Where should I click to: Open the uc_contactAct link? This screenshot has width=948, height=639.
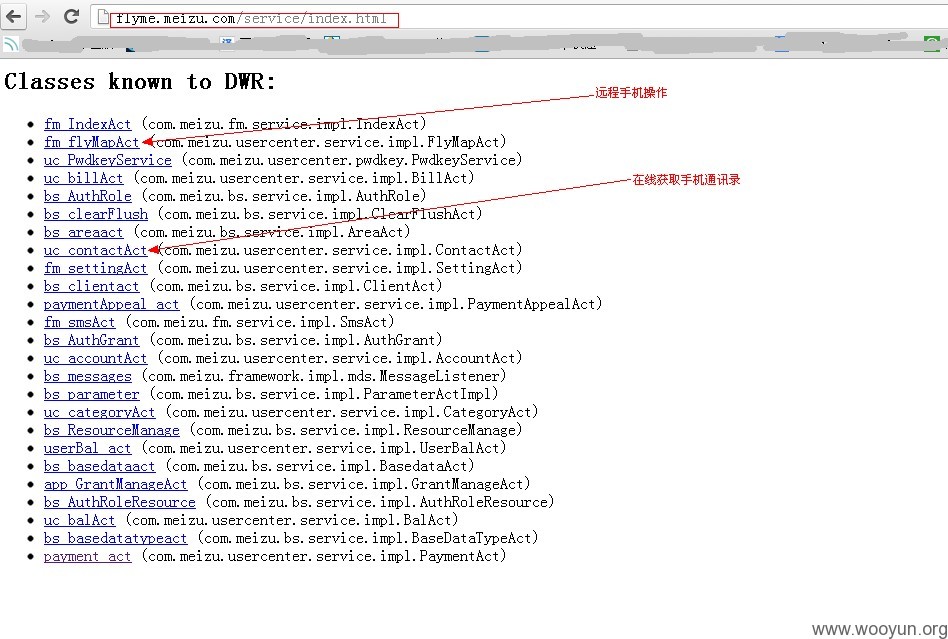pos(96,250)
